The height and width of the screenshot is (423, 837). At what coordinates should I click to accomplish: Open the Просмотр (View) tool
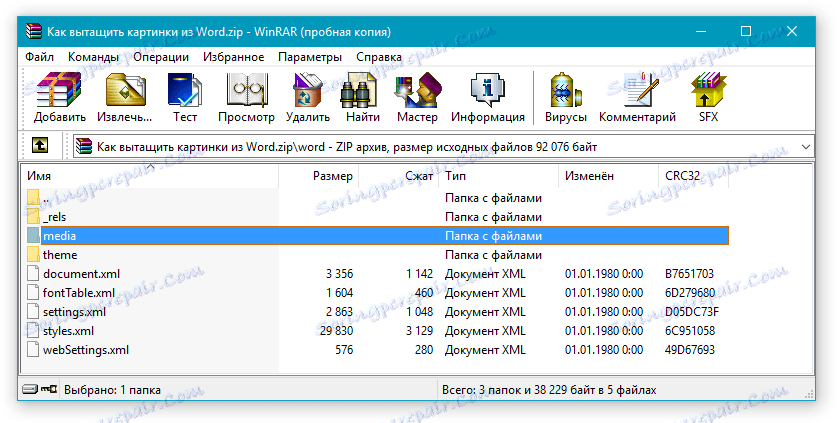pos(246,97)
